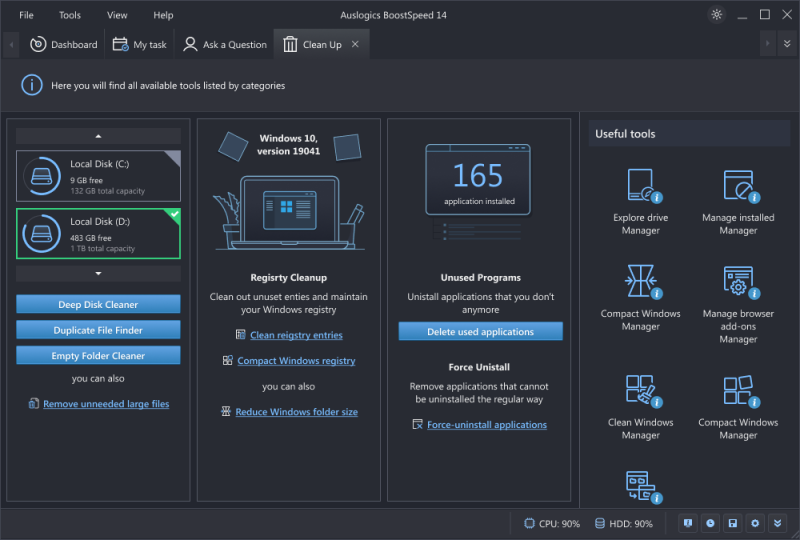The width and height of the screenshot is (800, 540).
Task: Select the Clean Up tab
Action: (321, 44)
